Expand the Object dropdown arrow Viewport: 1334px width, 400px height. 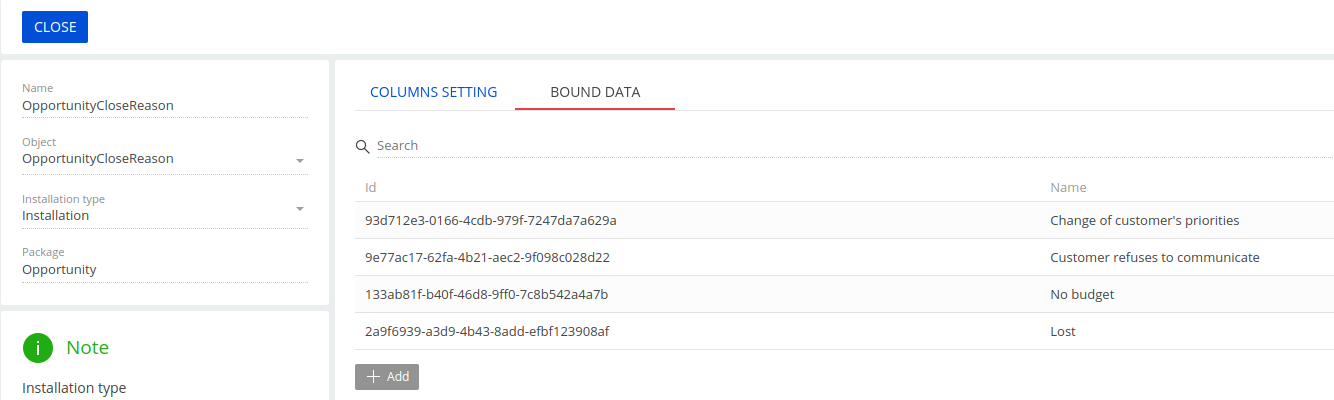point(300,160)
